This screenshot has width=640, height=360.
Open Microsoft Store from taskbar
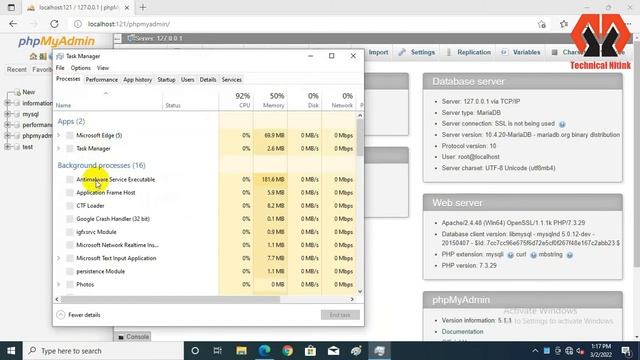click(310, 351)
